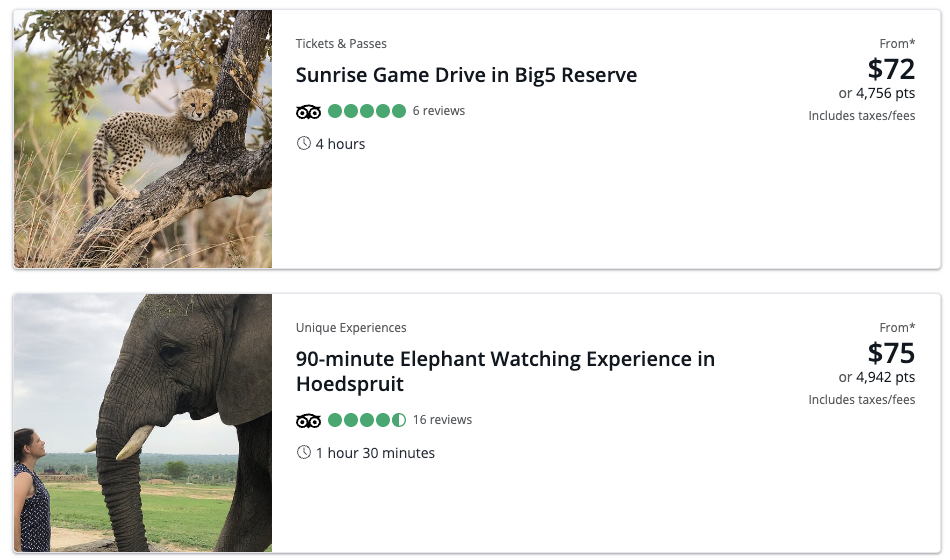Viewport: 950px width, 560px height.
Task: Open the elephant photo thumbnail
Action: coord(143,423)
